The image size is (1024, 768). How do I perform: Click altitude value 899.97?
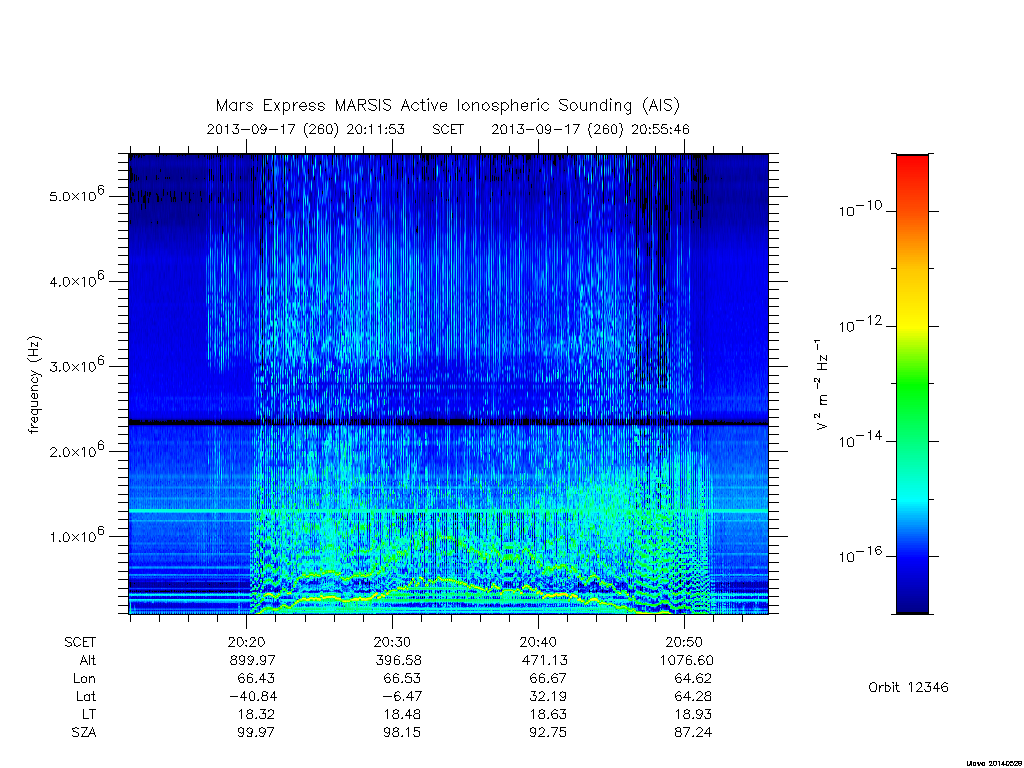(x=253, y=660)
